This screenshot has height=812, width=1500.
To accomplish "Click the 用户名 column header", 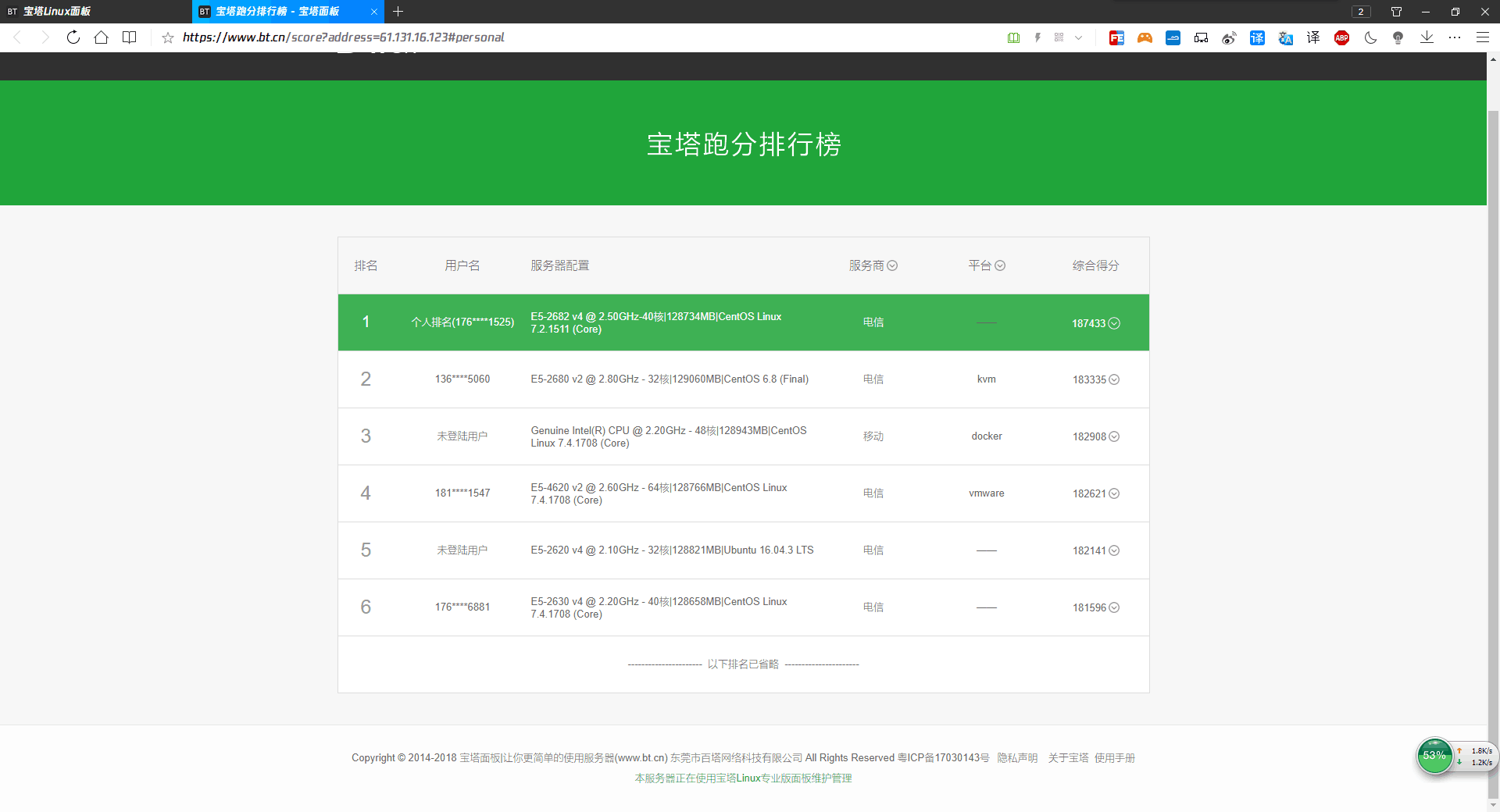I will click(462, 265).
